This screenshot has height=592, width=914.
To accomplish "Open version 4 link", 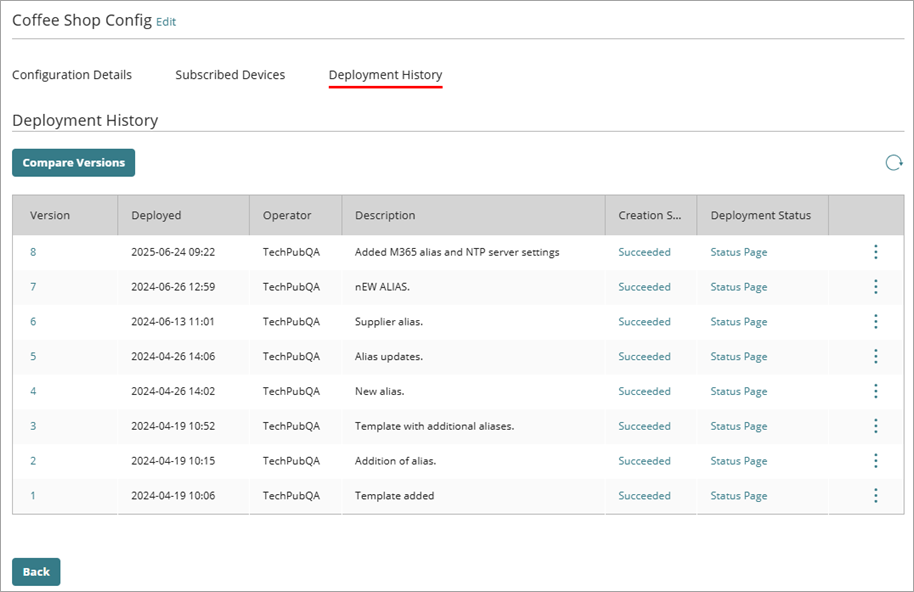I will [33, 391].
